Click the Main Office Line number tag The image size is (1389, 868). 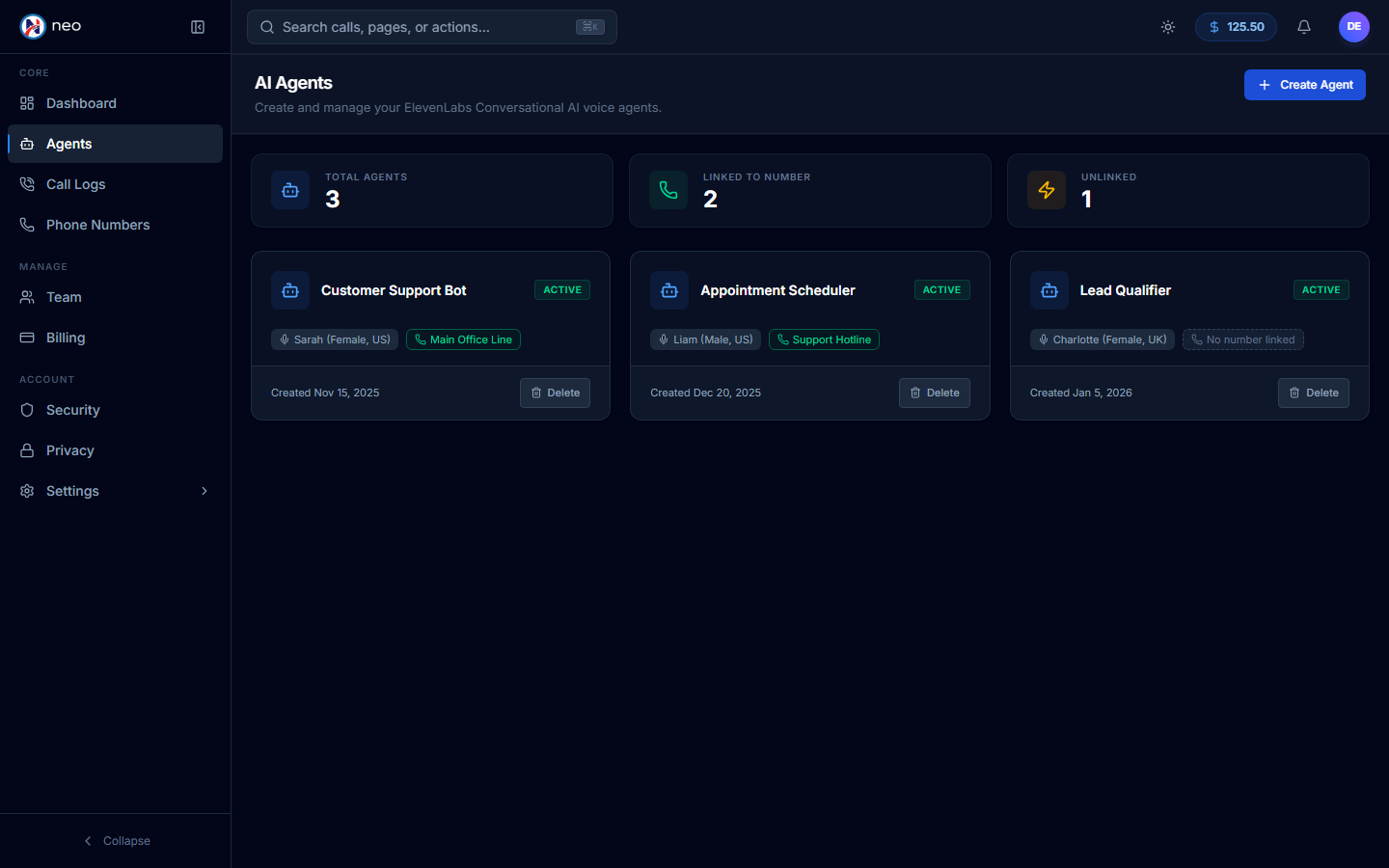click(x=464, y=339)
